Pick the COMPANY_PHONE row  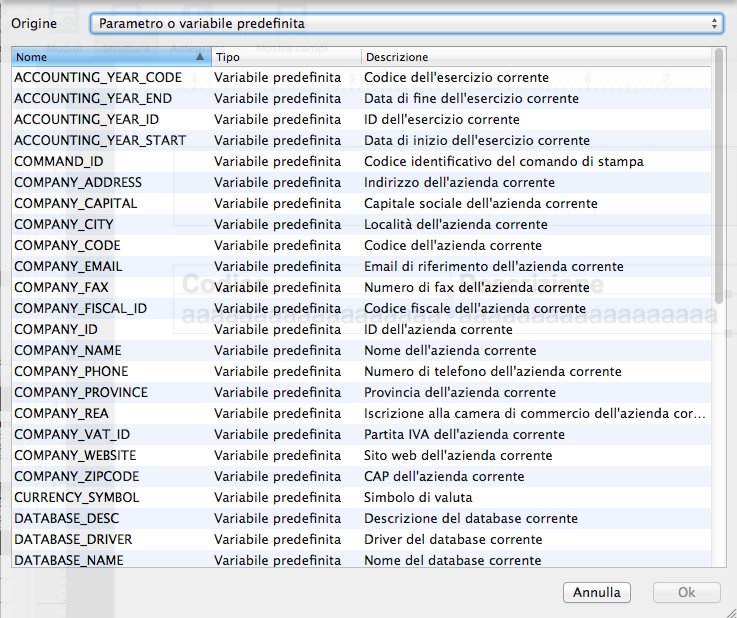(71, 371)
